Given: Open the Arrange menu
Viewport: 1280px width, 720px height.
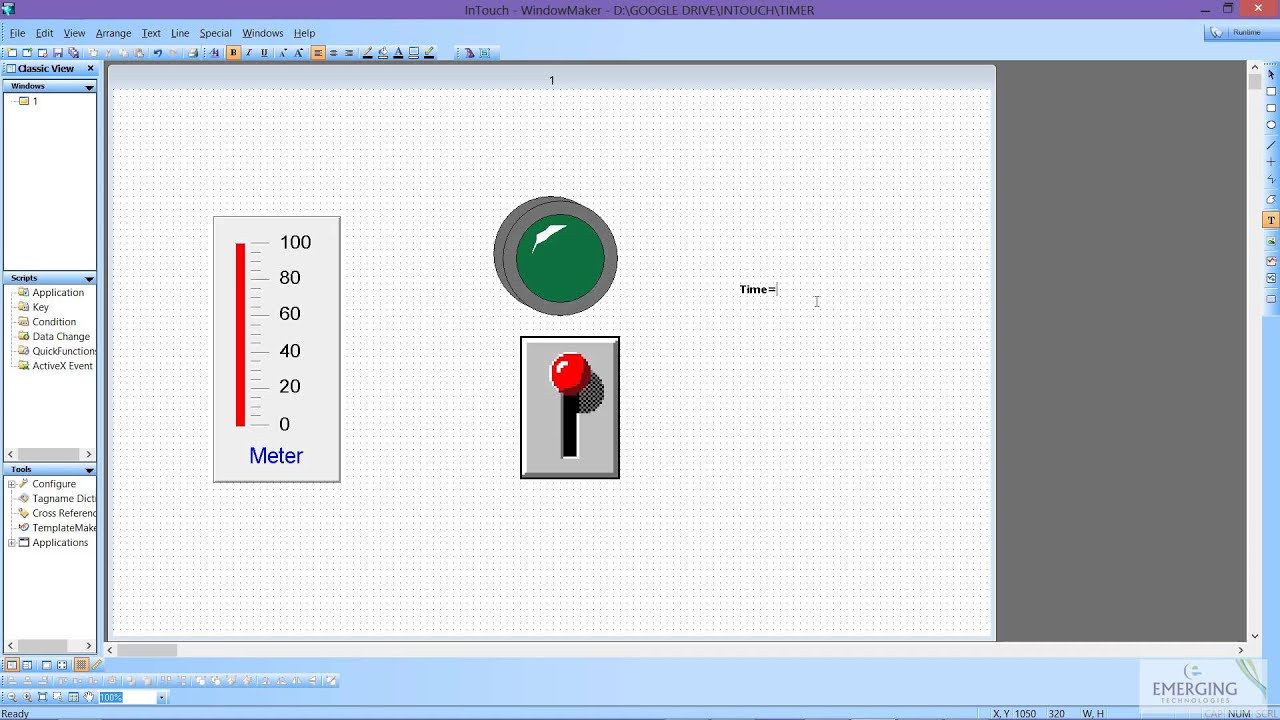Looking at the screenshot, I should point(113,33).
